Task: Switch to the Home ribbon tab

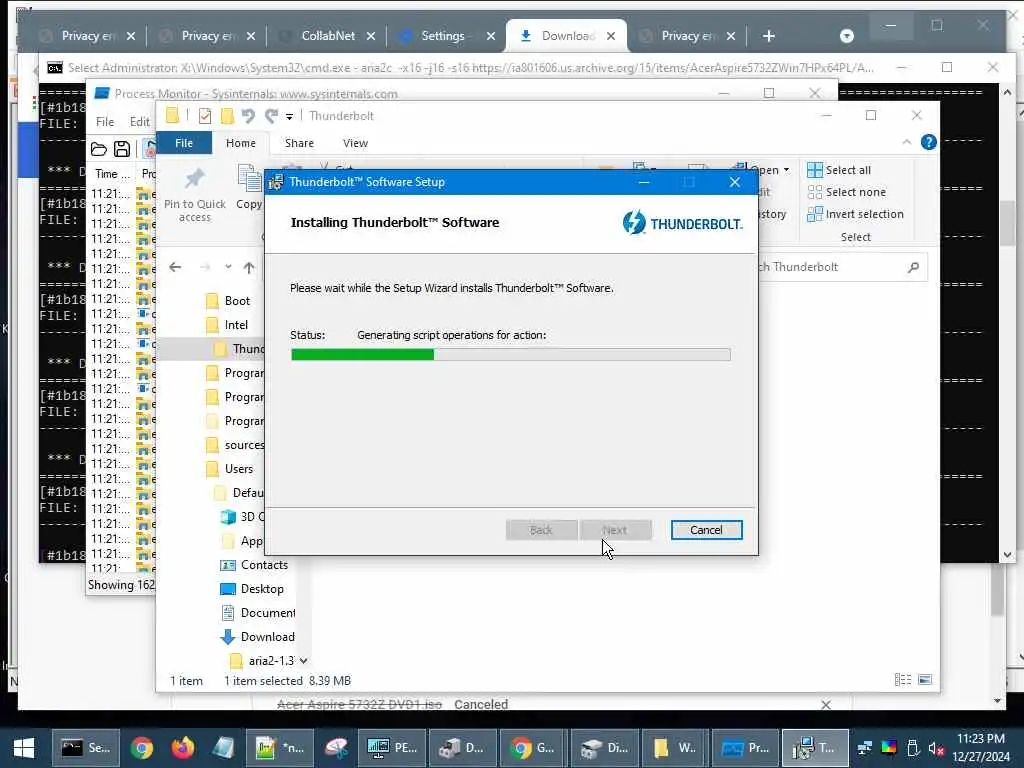Action: pyautogui.click(x=240, y=143)
